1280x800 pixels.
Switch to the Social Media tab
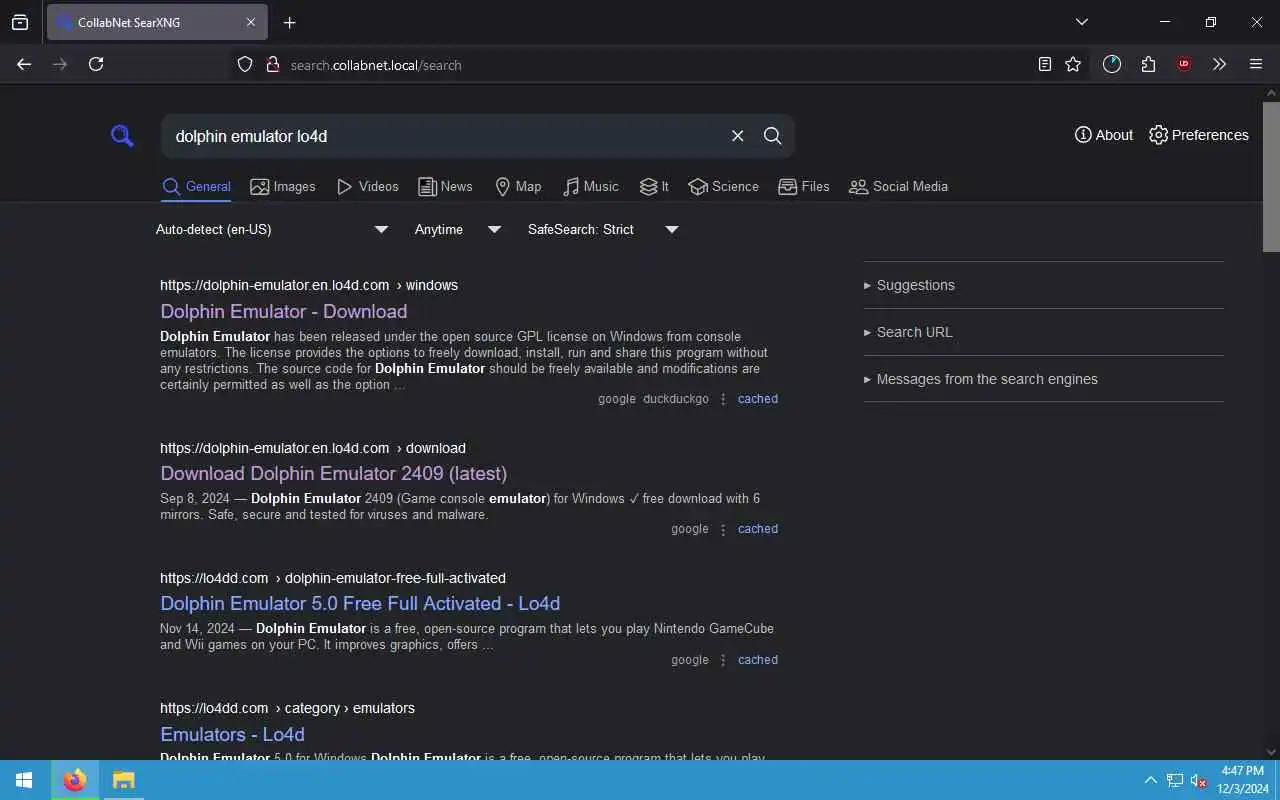898,186
